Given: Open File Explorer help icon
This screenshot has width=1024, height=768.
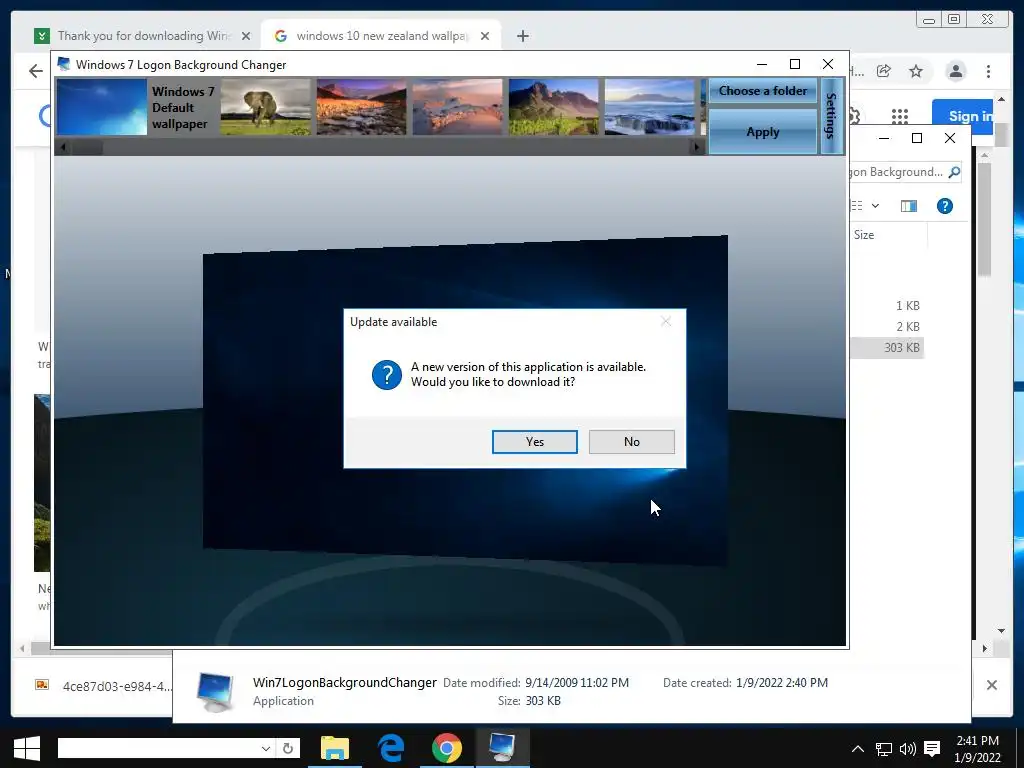Looking at the screenshot, I should pyautogui.click(x=944, y=206).
